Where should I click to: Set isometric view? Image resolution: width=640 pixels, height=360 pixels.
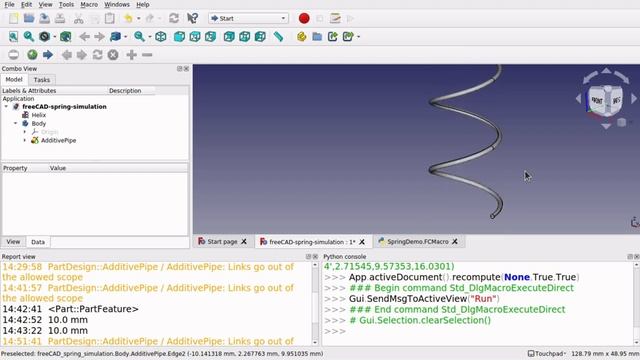[x=161, y=37]
